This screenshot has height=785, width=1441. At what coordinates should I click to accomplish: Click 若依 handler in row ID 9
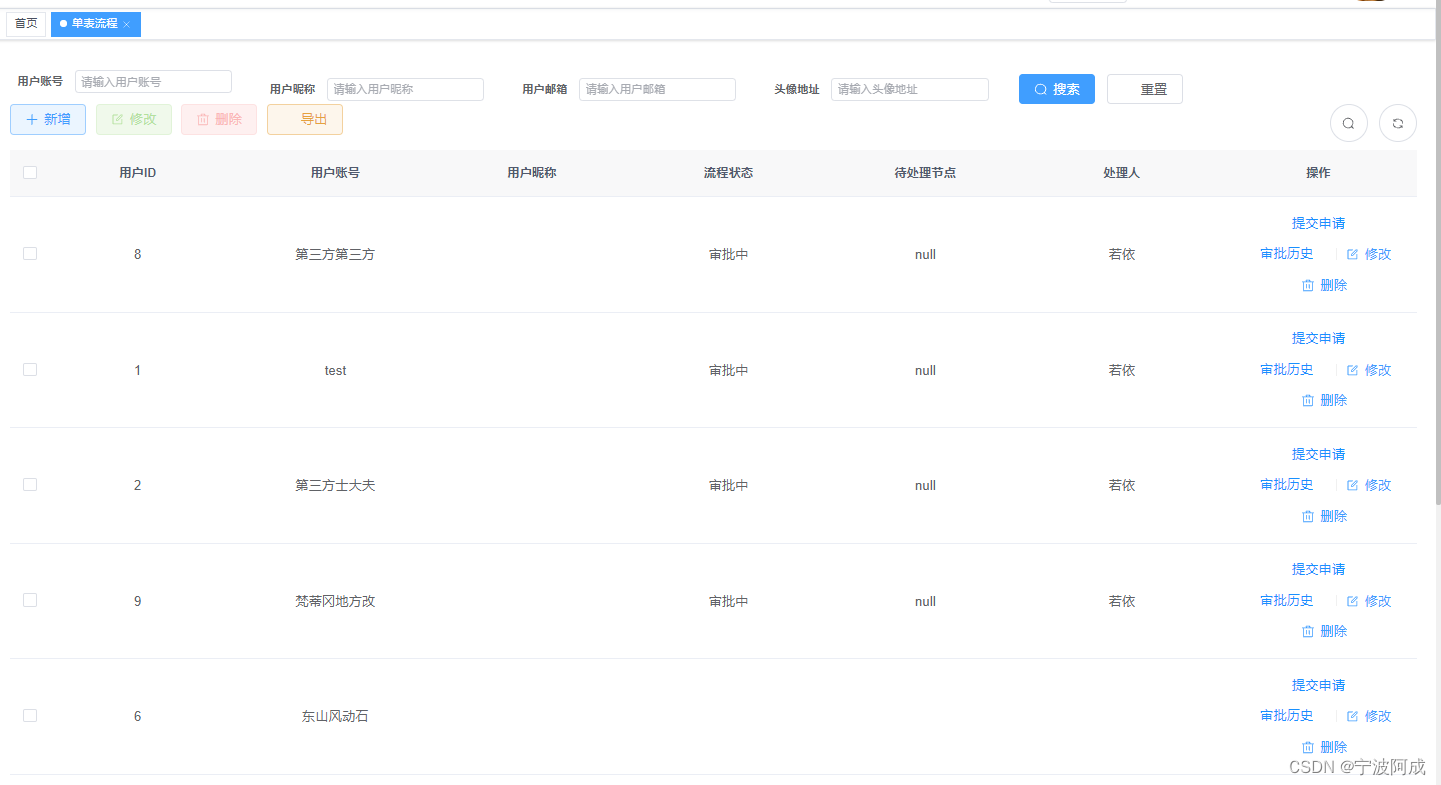point(1122,601)
